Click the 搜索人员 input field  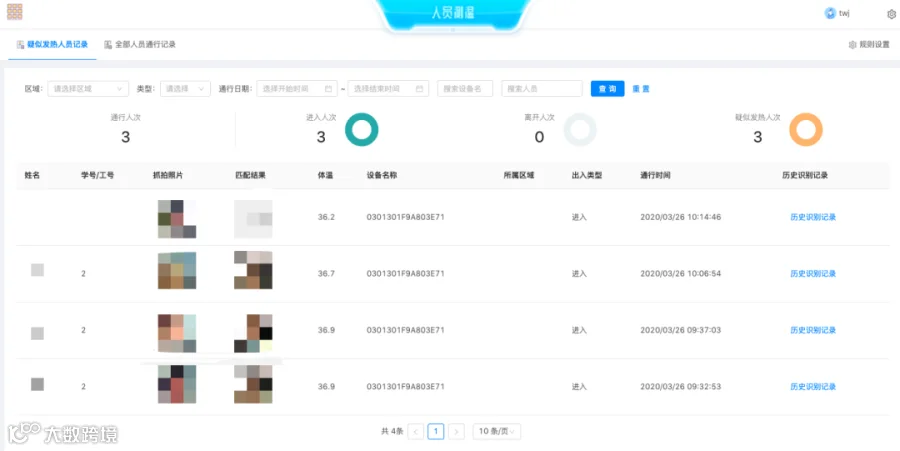click(542, 89)
